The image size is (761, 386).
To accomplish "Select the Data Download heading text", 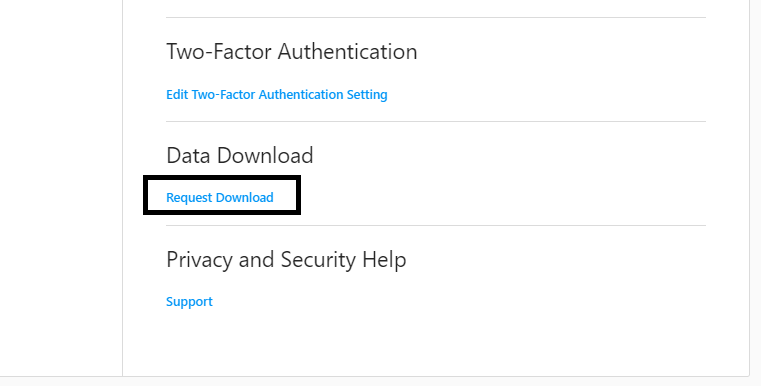I will coord(240,155).
